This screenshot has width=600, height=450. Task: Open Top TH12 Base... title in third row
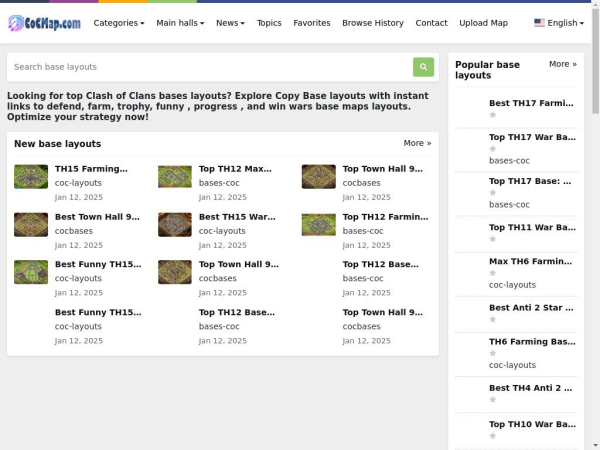(381, 264)
